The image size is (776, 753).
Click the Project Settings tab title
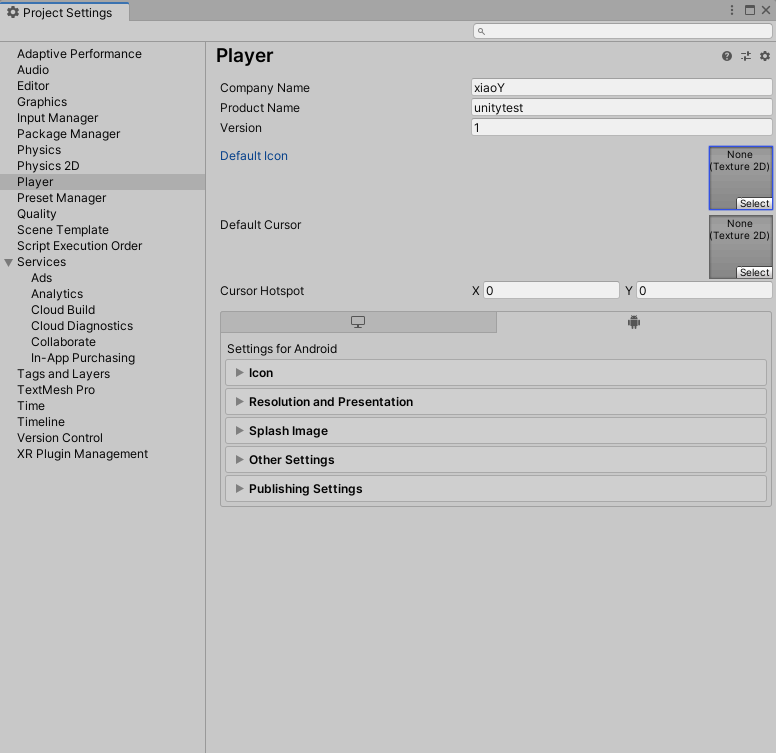coord(65,12)
